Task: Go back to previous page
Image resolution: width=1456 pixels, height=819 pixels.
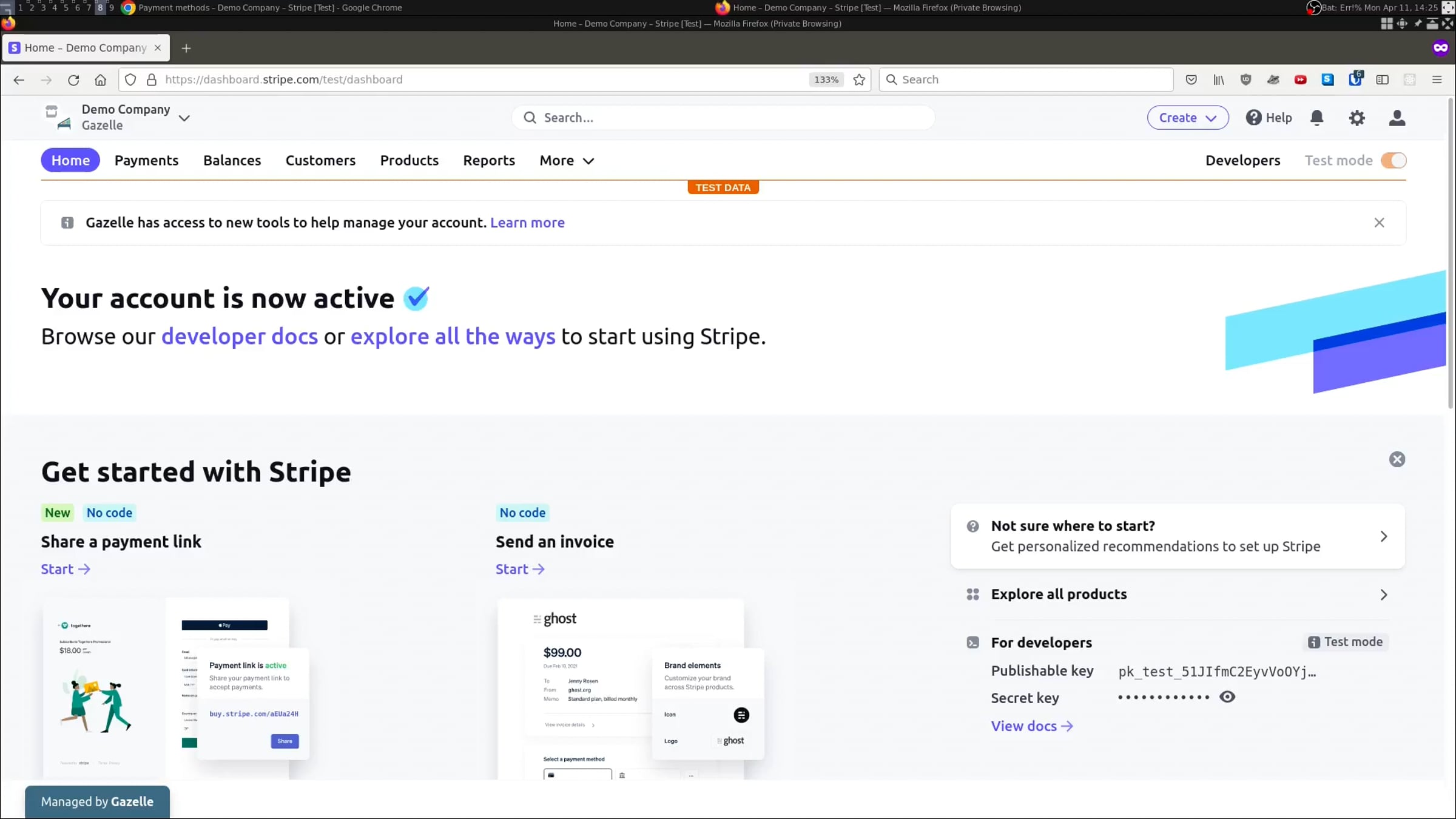Action: coord(19,79)
